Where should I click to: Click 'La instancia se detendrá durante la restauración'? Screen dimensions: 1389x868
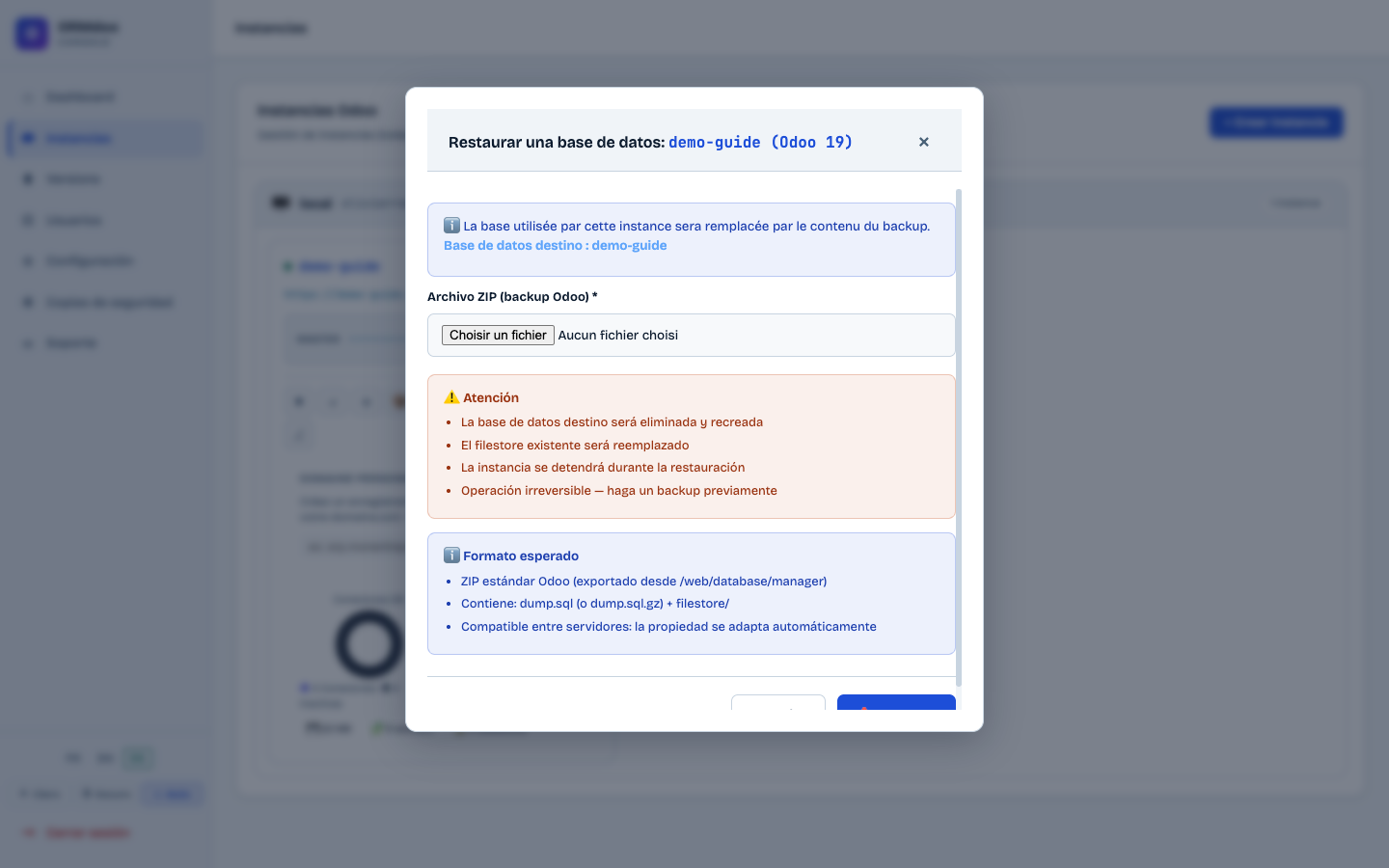(x=603, y=468)
